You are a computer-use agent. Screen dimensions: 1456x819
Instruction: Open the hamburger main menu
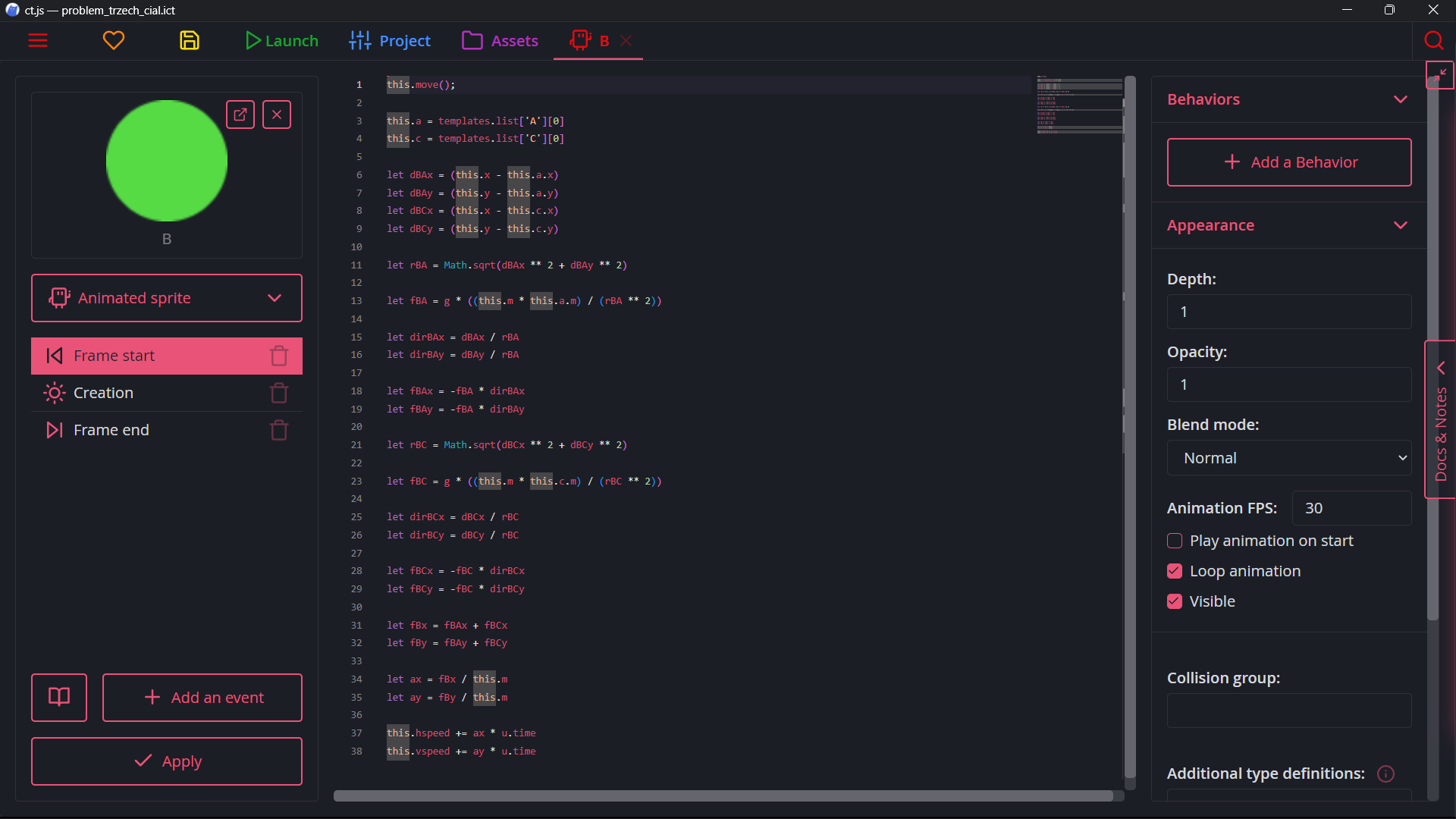(x=38, y=41)
